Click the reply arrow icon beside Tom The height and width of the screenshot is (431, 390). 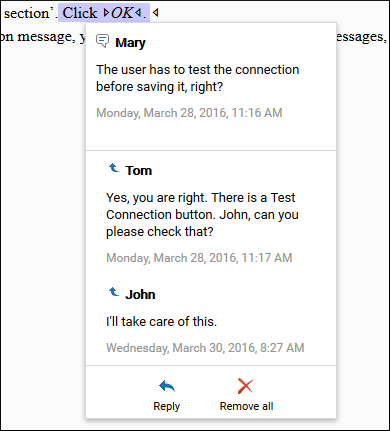(114, 168)
